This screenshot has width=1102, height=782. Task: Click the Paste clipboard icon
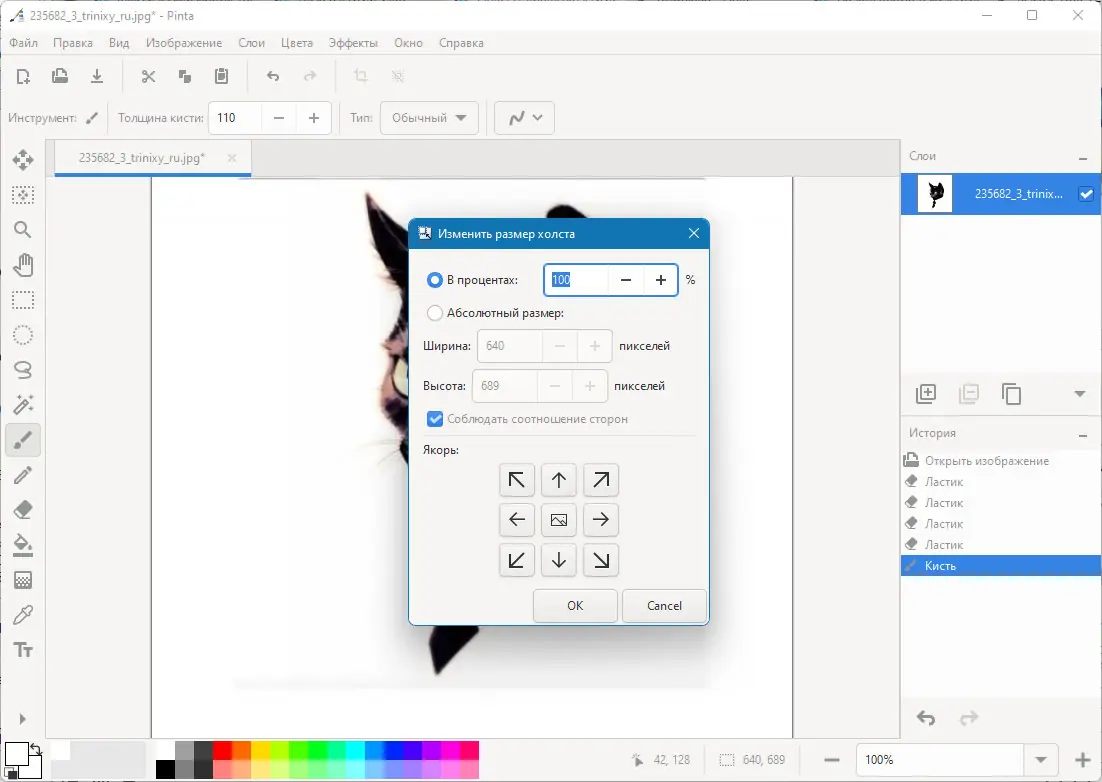click(221, 76)
